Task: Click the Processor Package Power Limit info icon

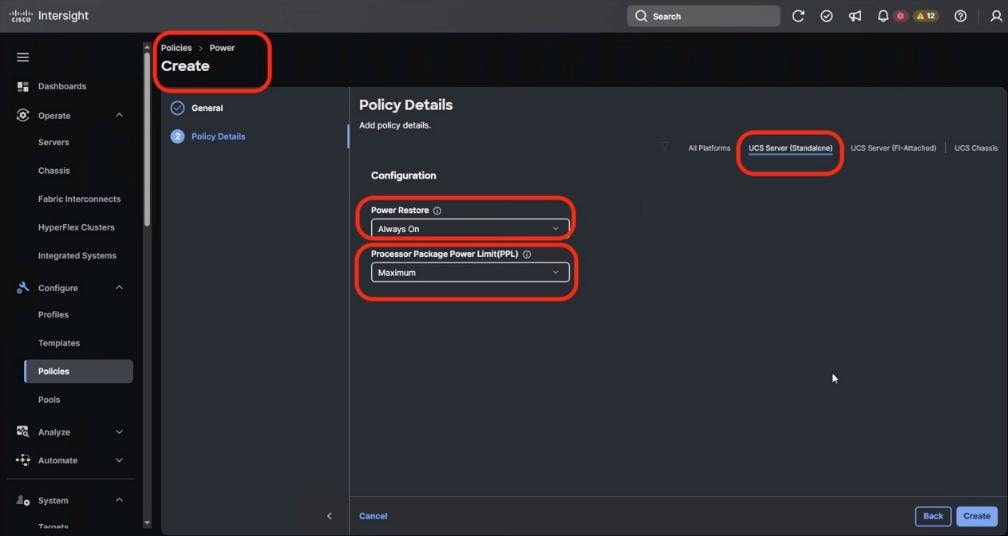Action: [x=527, y=255]
